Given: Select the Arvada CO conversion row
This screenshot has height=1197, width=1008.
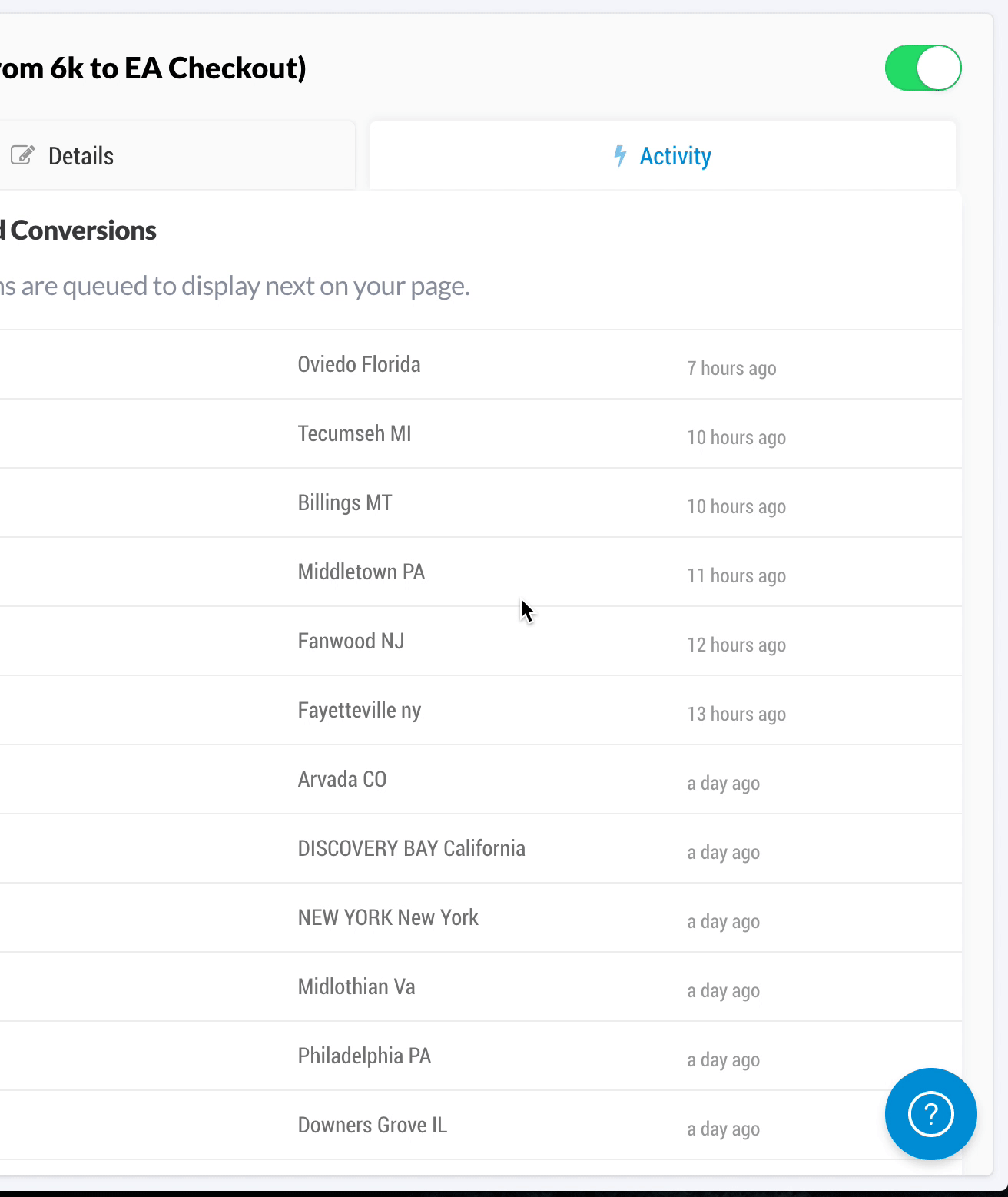Looking at the screenshot, I should (481, 779).
